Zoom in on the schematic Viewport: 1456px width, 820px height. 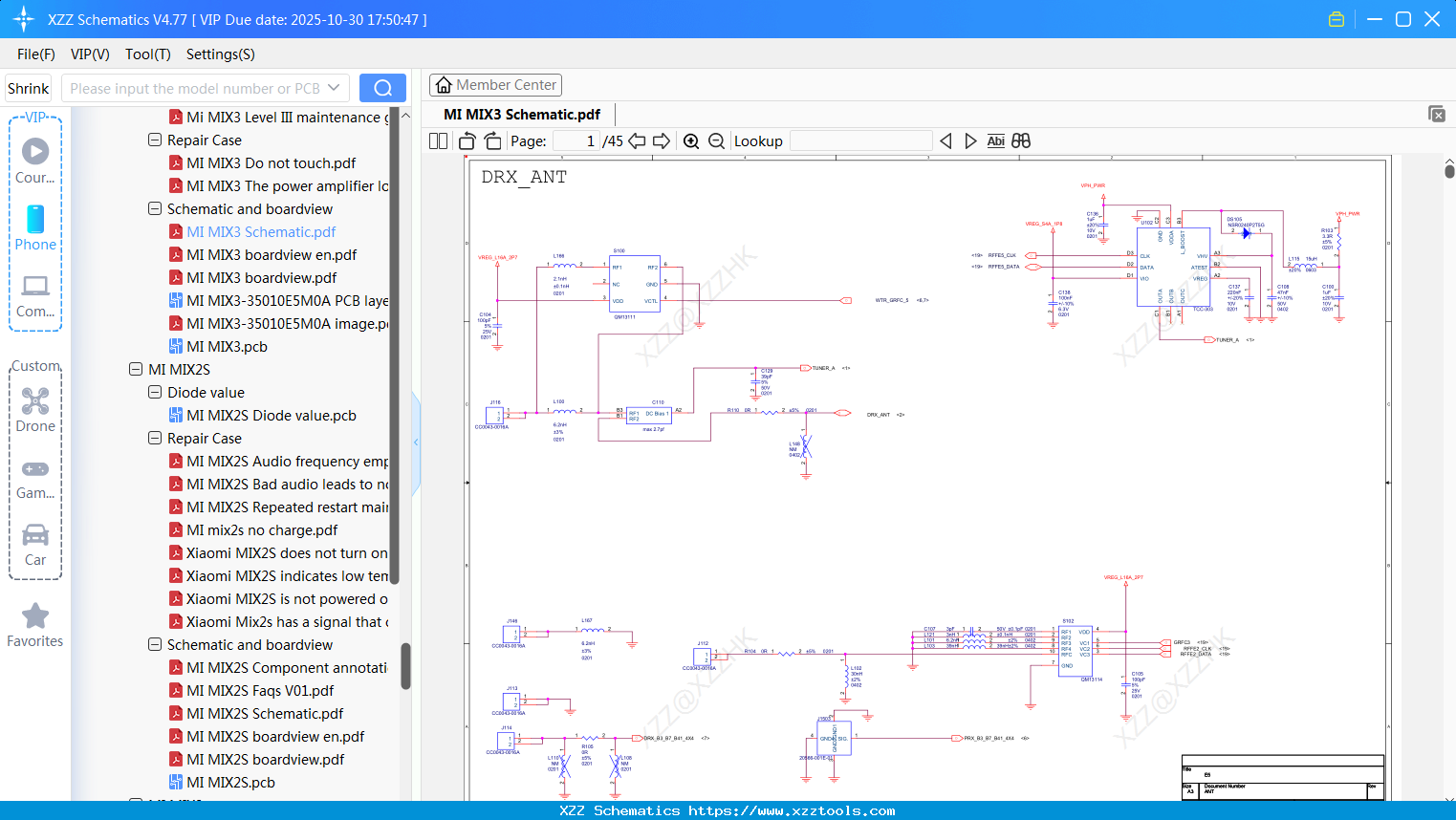[x=691, y=141]
